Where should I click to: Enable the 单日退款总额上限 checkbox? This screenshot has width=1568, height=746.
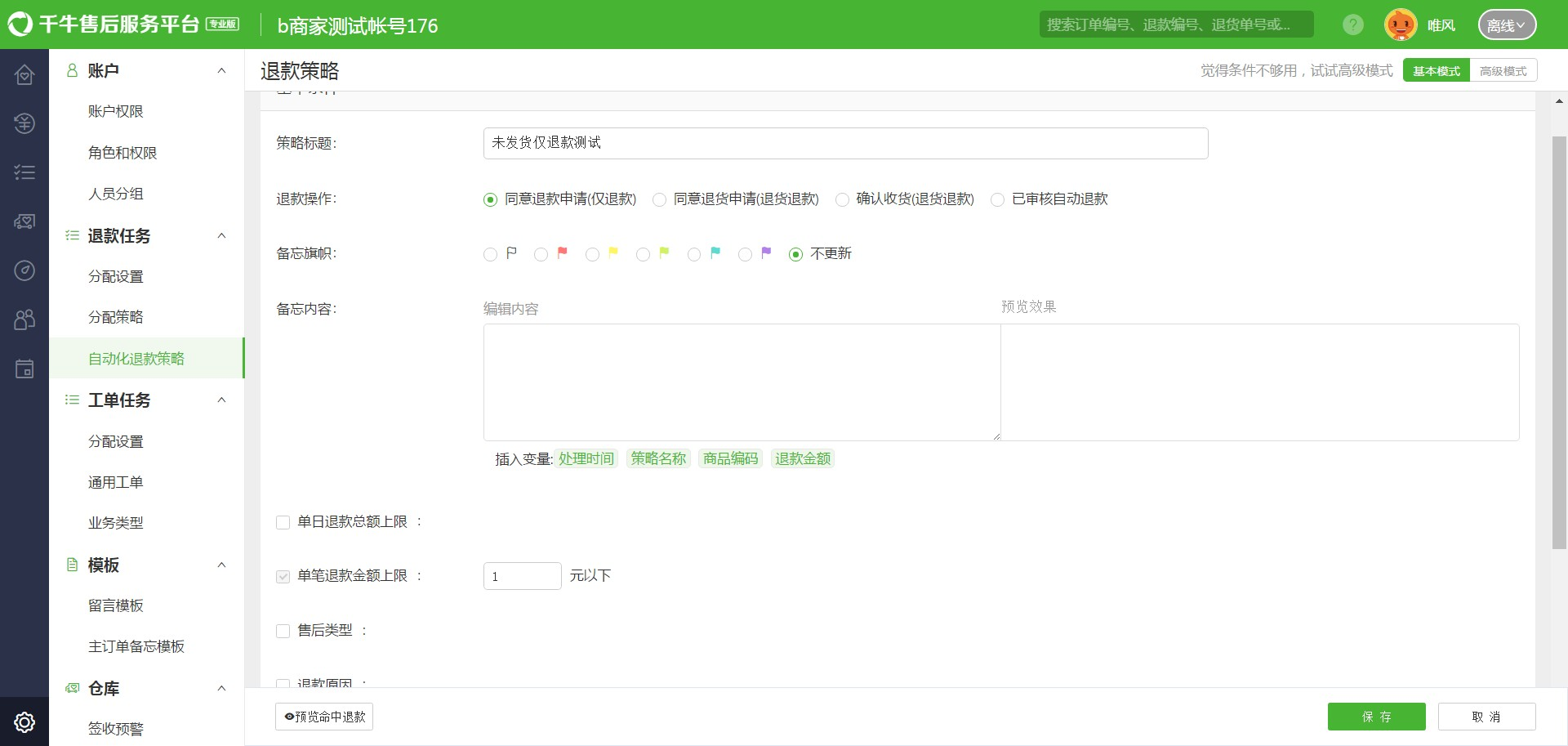pos(283,523)
